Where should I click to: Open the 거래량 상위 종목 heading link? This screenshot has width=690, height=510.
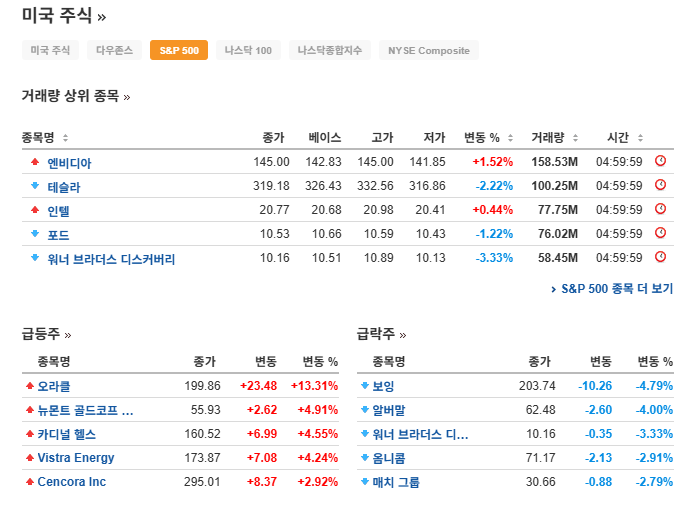point(76,95)
